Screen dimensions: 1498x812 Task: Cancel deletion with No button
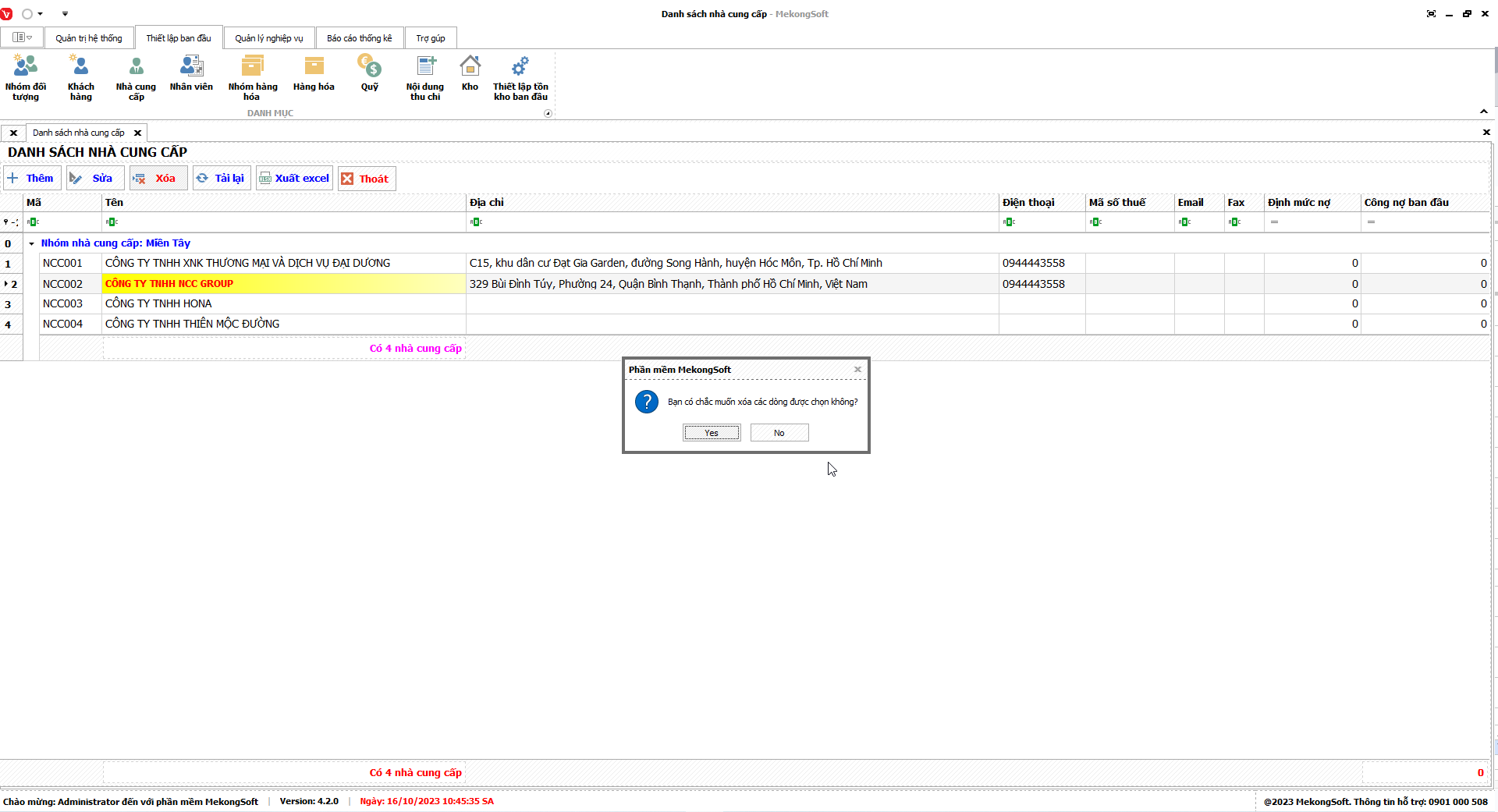(x=779, y=433)
